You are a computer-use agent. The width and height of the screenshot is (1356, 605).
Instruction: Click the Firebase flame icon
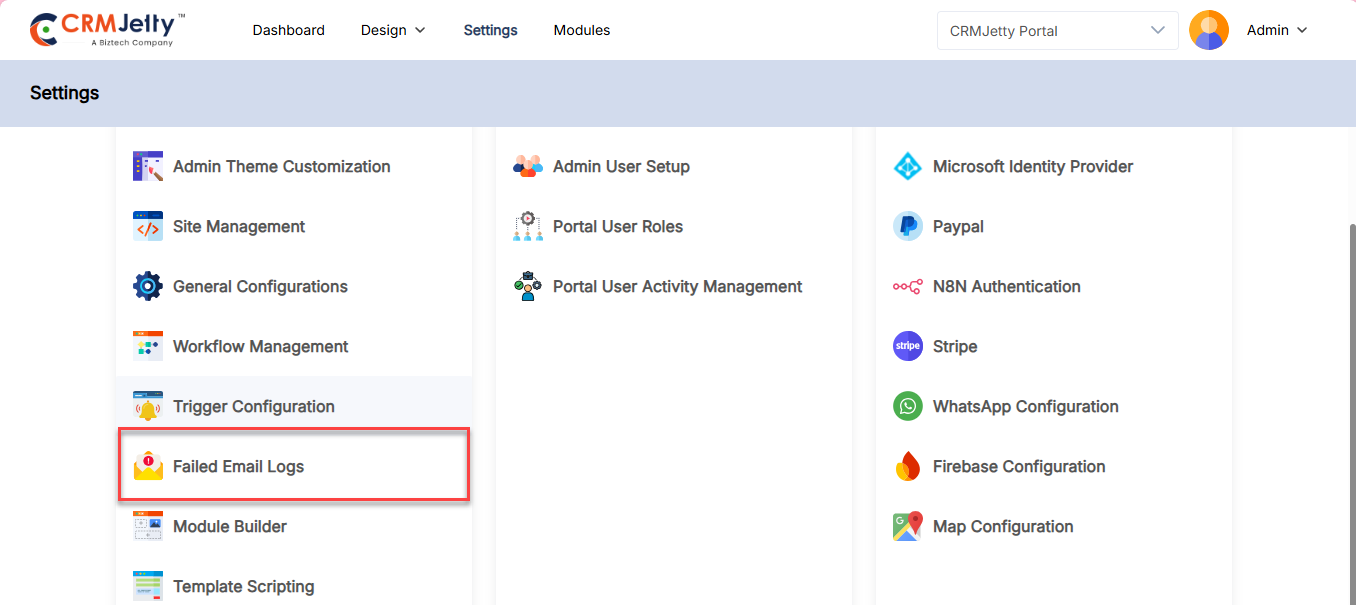click(907, 467)
